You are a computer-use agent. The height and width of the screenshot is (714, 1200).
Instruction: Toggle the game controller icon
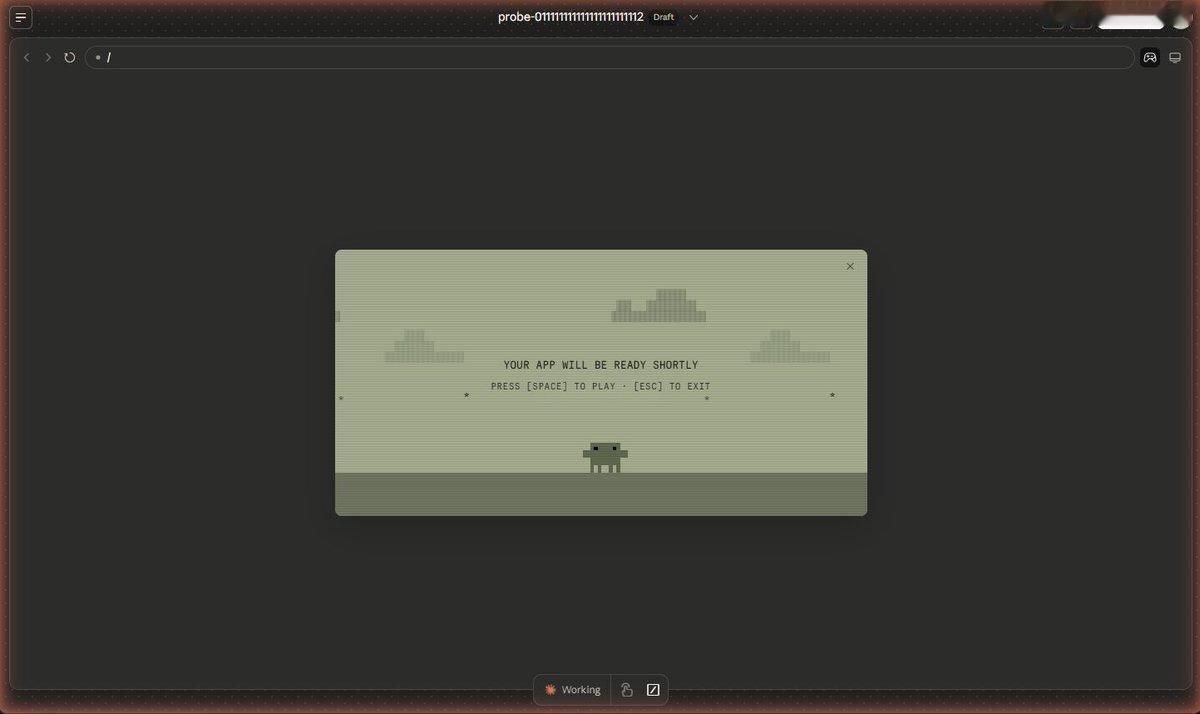[1150, 57]
